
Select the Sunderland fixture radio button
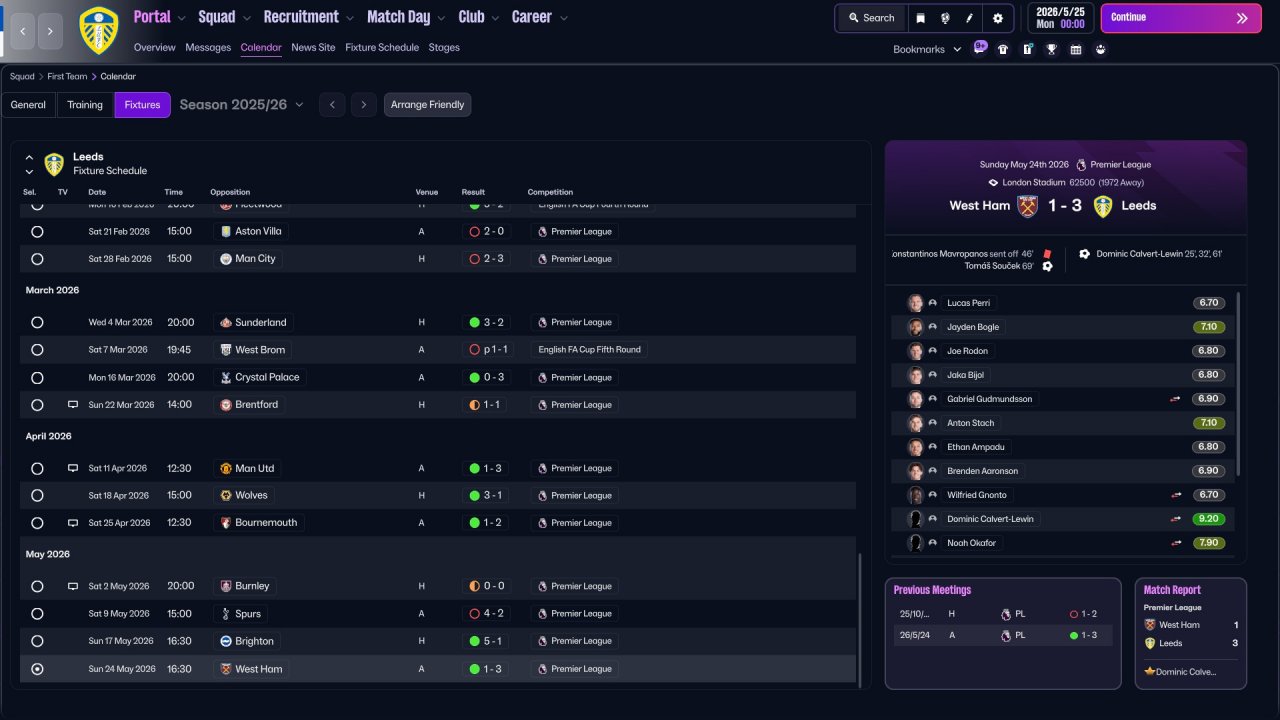[x=37, y=323]
